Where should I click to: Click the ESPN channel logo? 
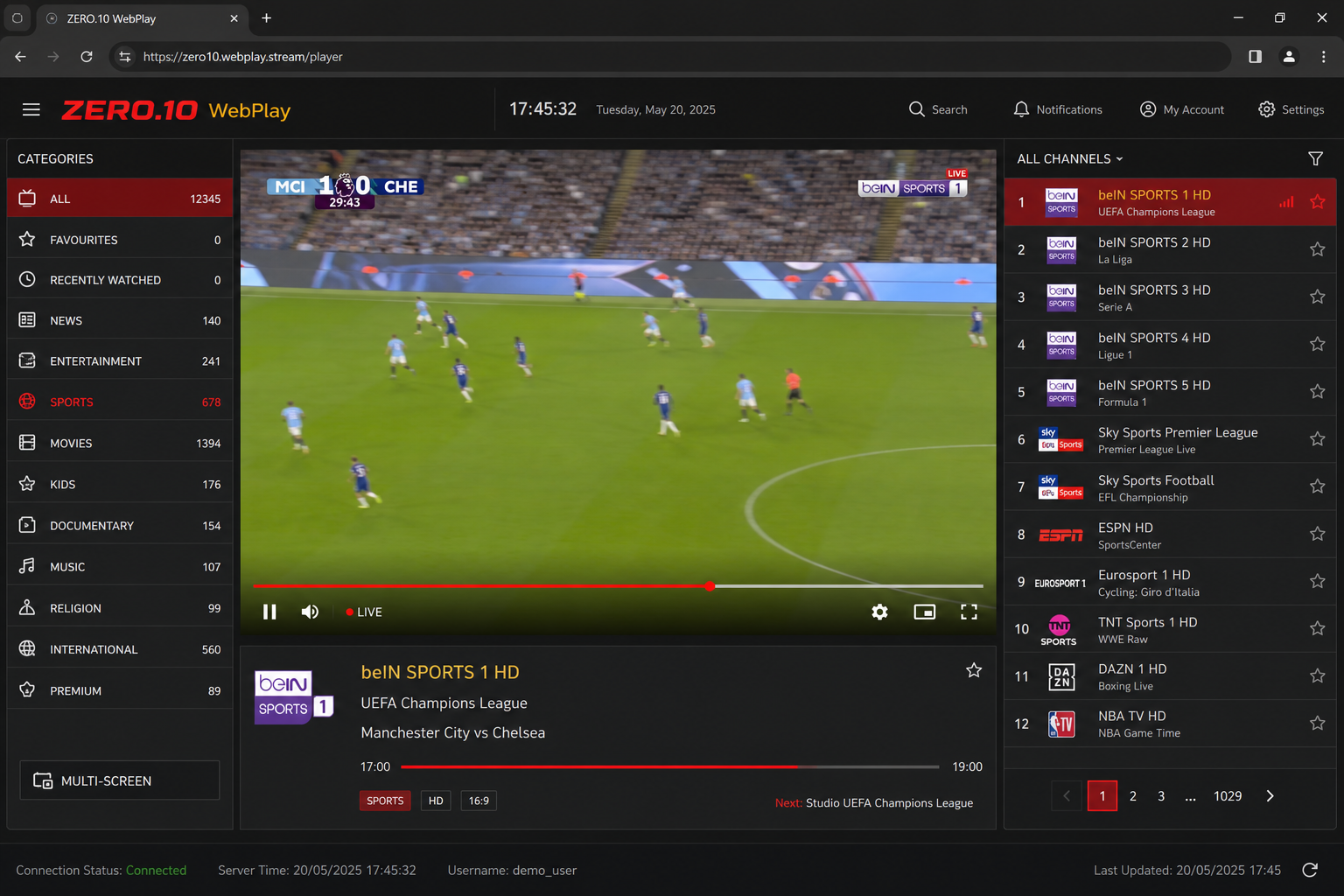pos(1060,535)
